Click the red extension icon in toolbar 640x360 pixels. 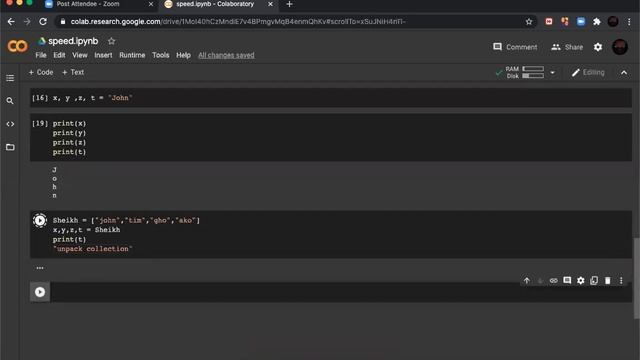tap(549, 22)
